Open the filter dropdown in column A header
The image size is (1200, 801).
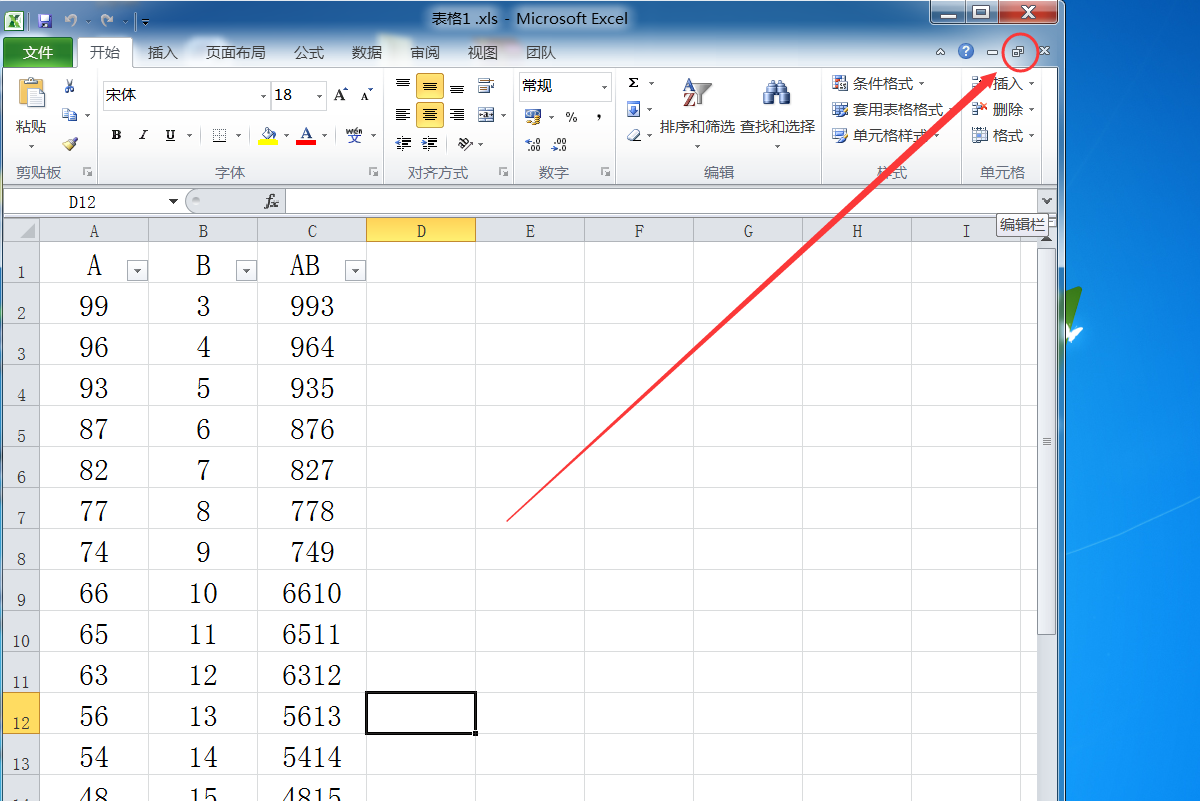tap(138, 271)
